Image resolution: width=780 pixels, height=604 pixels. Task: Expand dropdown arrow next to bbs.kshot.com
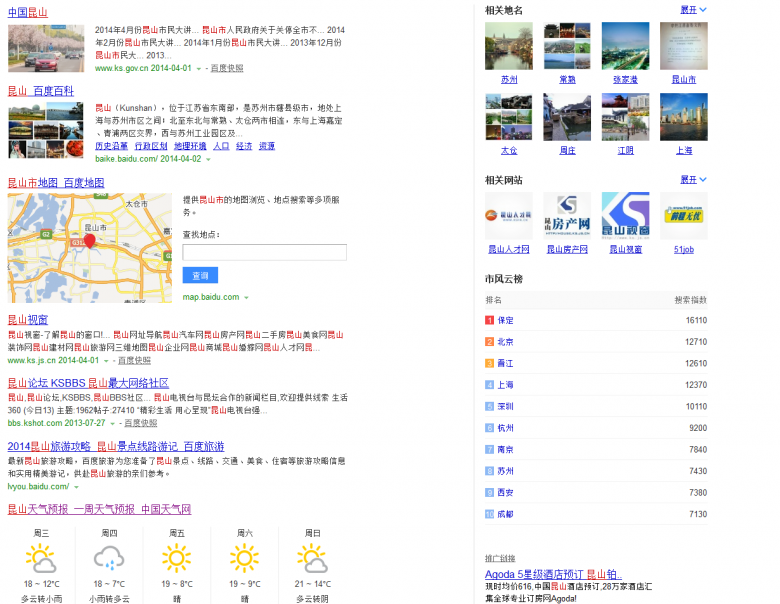pos(112,423)
